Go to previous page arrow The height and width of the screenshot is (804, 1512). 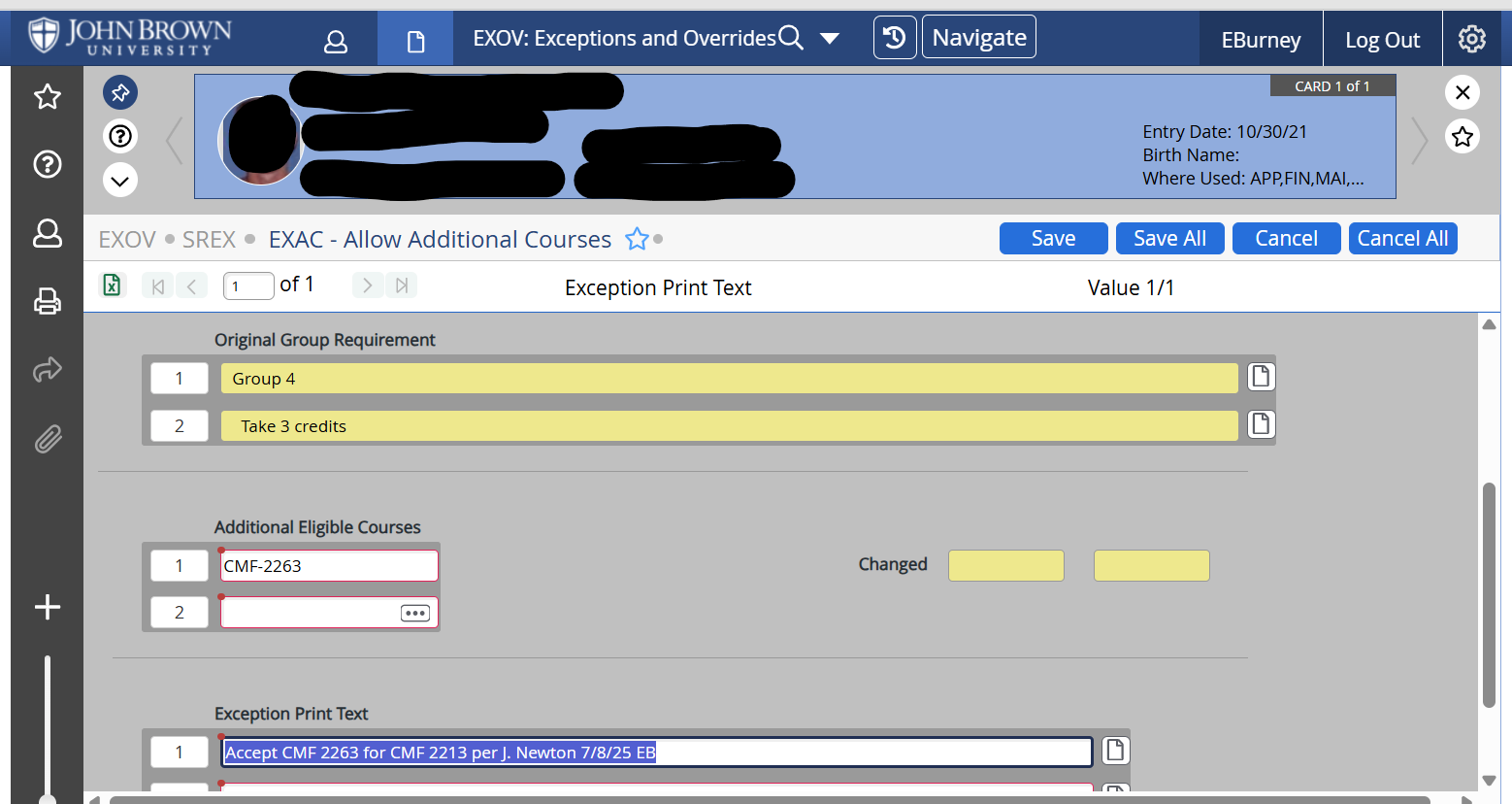191,285
